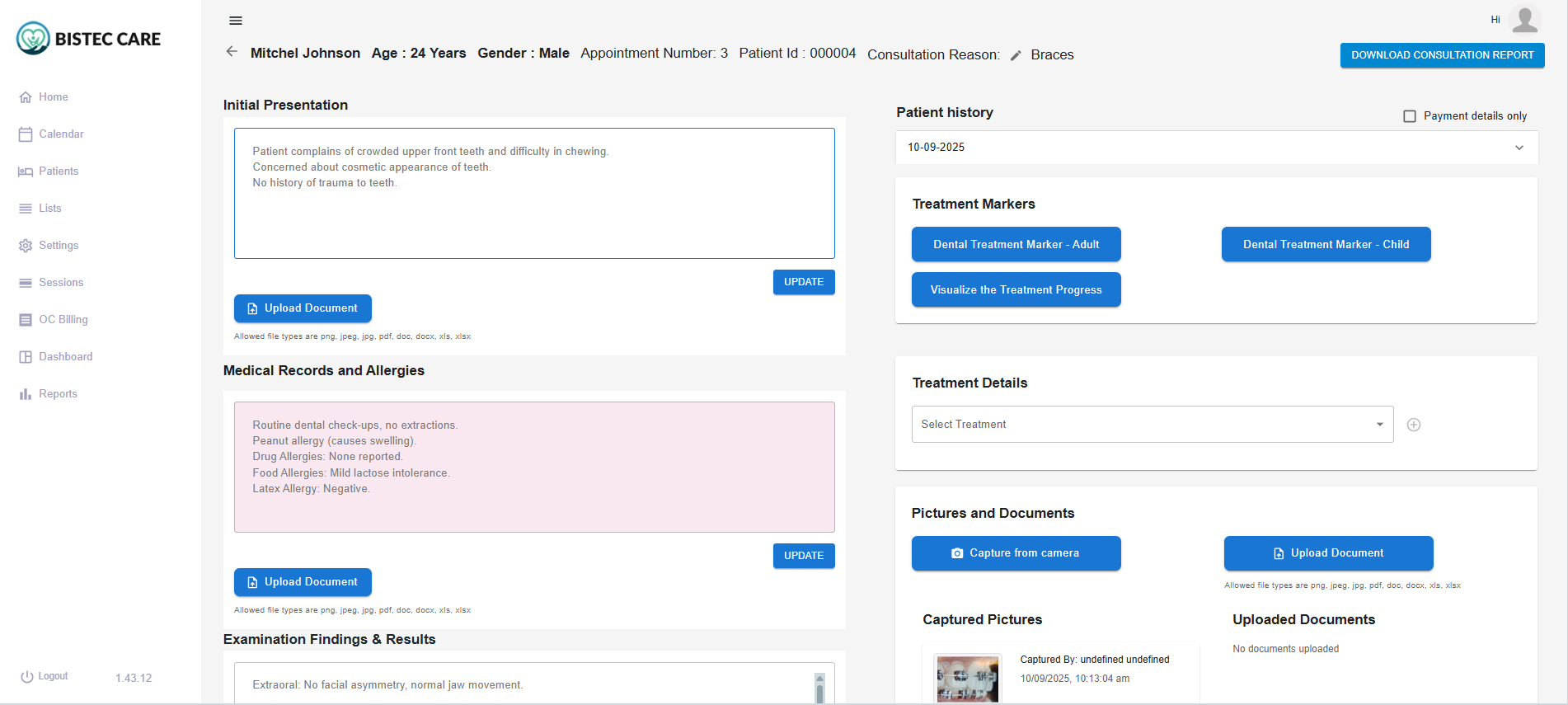Enable Payment details only checkbox

click(x=1410, y=116)
